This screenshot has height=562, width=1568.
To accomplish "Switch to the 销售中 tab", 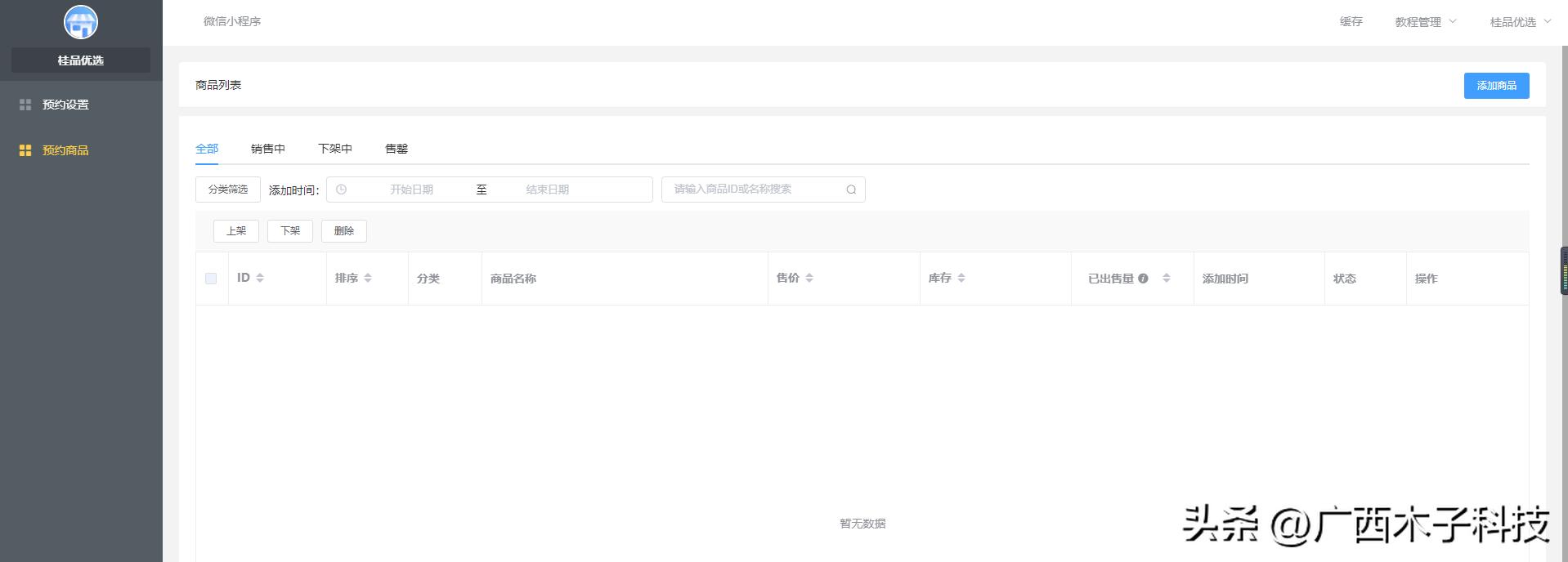I will pyautogui.click(x=268, y=149).
